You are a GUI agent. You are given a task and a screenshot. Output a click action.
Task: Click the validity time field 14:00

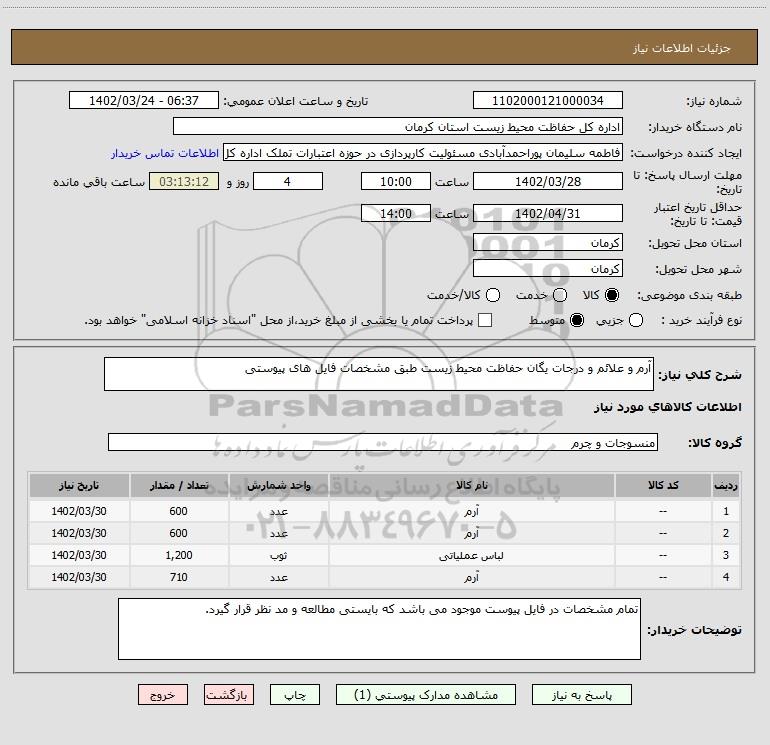pyautogui.click(x=396, y=213)
